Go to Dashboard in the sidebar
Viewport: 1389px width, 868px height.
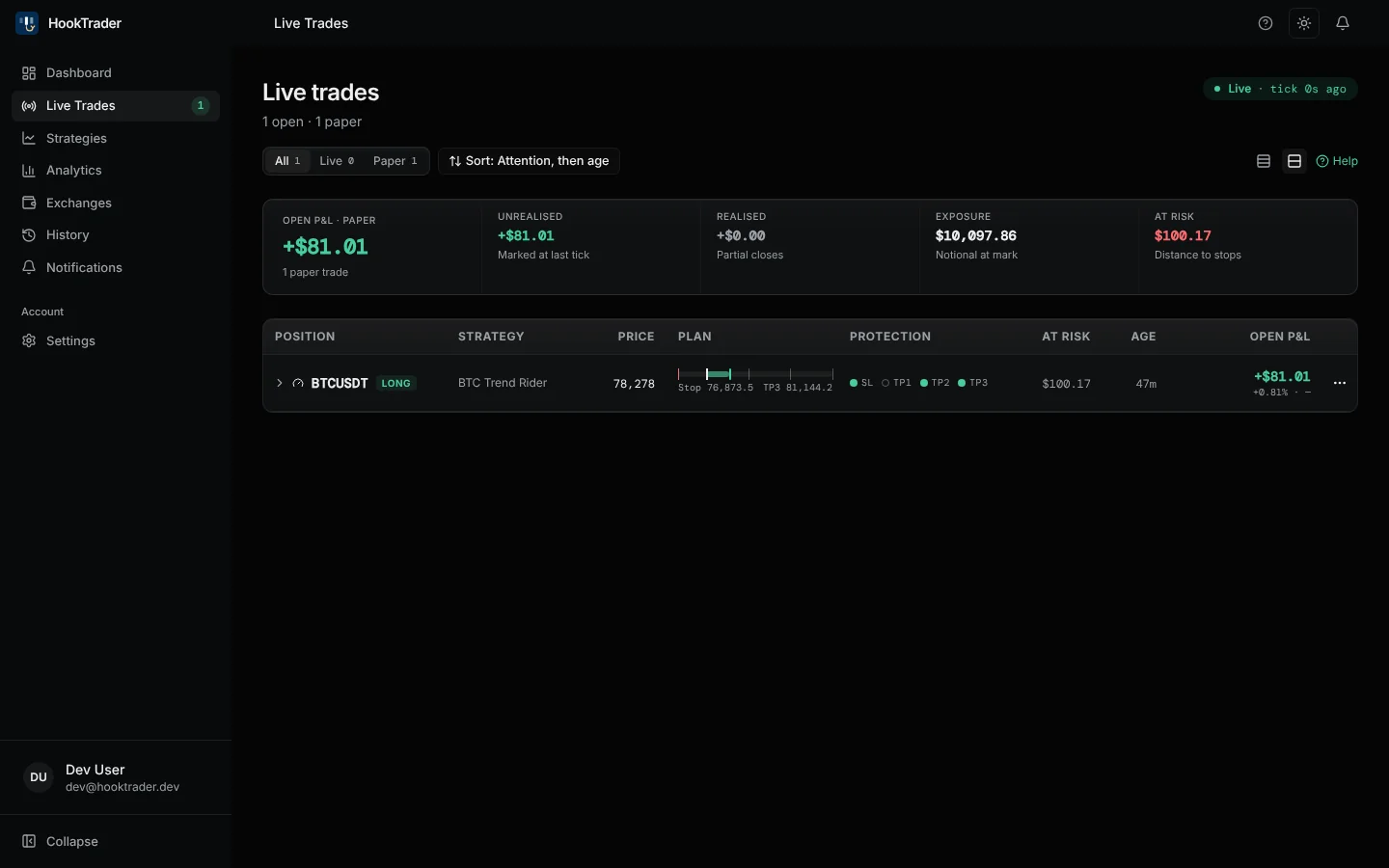click(x=116, y=73)
